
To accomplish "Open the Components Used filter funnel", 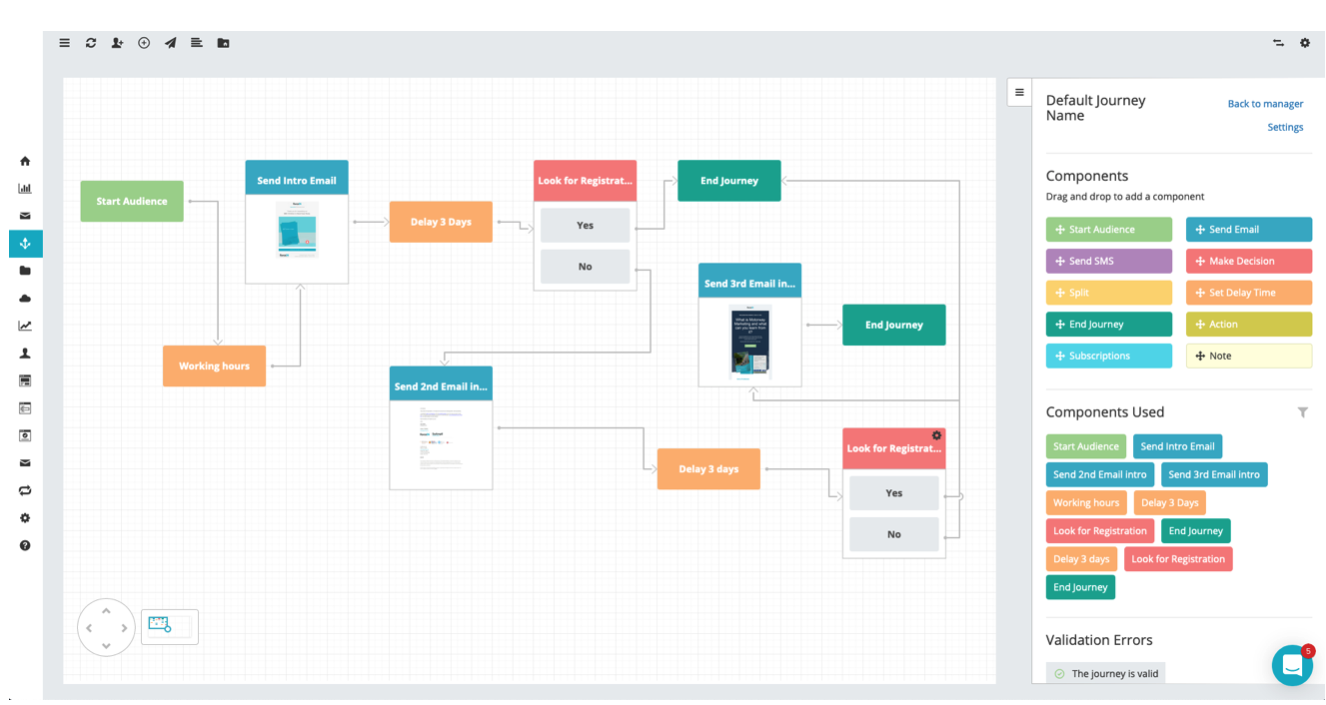I will coord(1302,412).
